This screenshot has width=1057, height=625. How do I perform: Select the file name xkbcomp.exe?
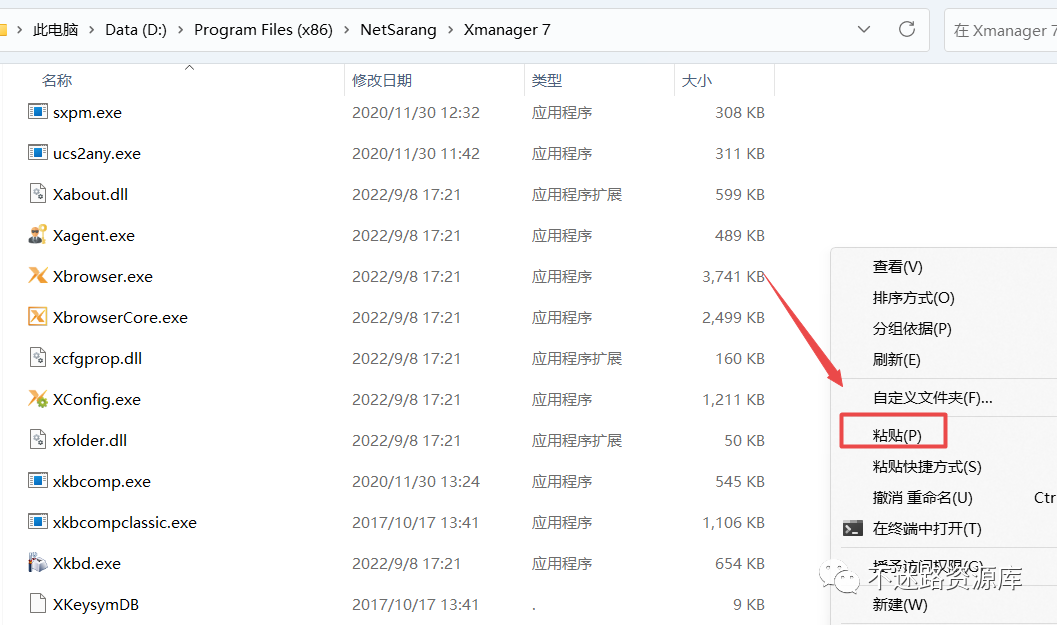102,482
